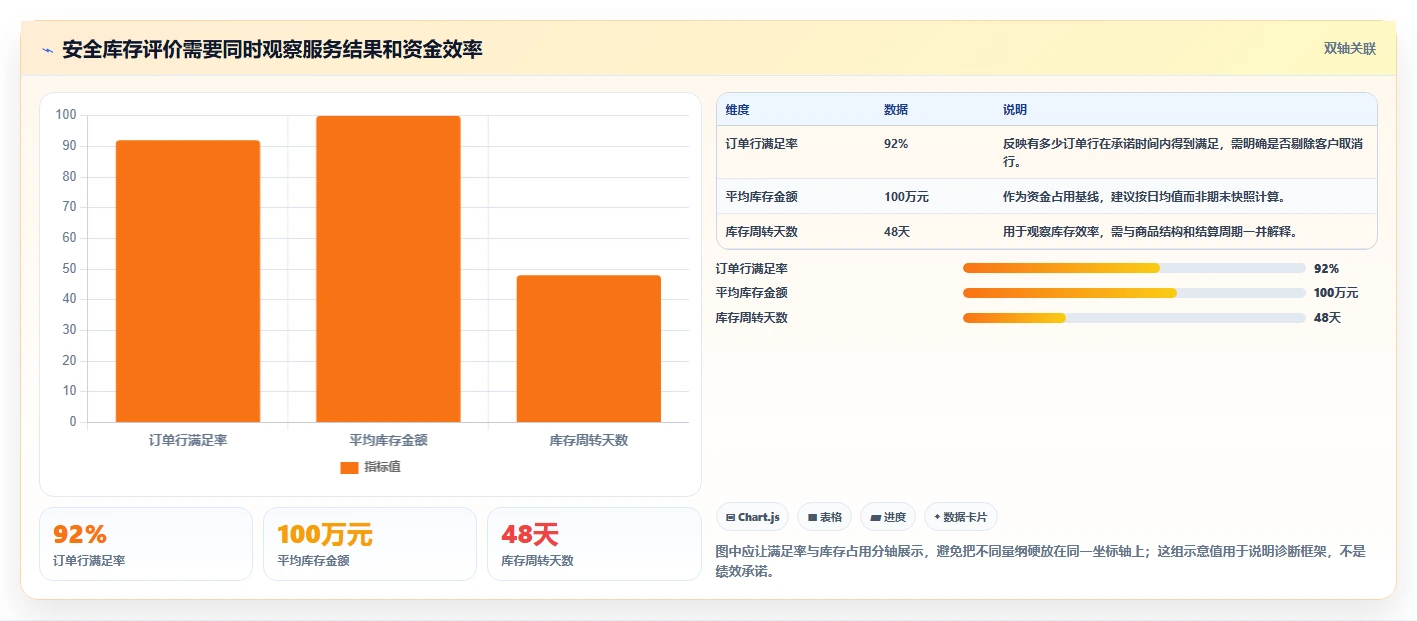1417x621 pixels.
Task: Click the 订单行满足率 bar in the chart
Action: coord(188,281)
